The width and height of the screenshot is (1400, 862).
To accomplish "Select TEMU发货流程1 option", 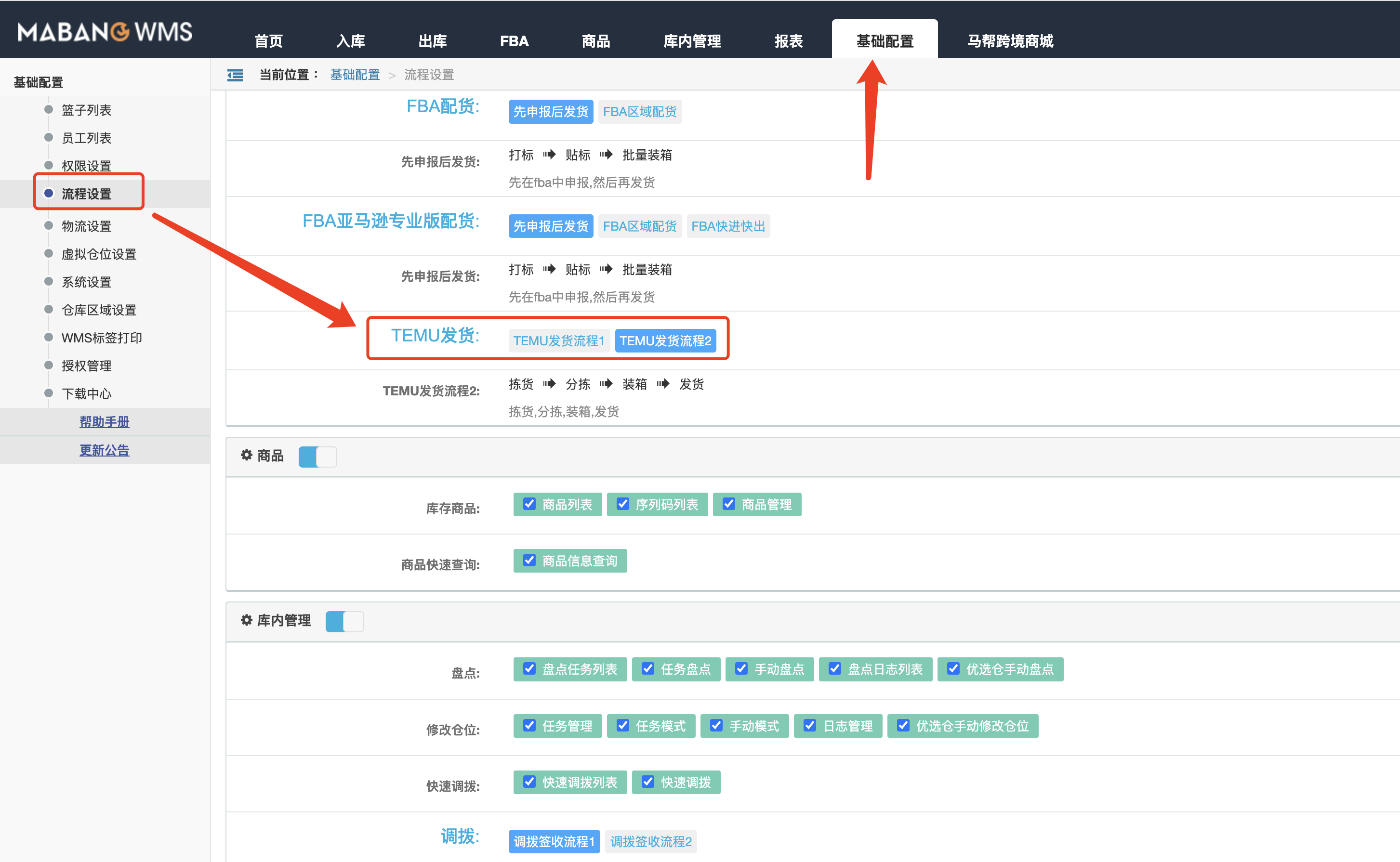I will (x=558, y=340).
